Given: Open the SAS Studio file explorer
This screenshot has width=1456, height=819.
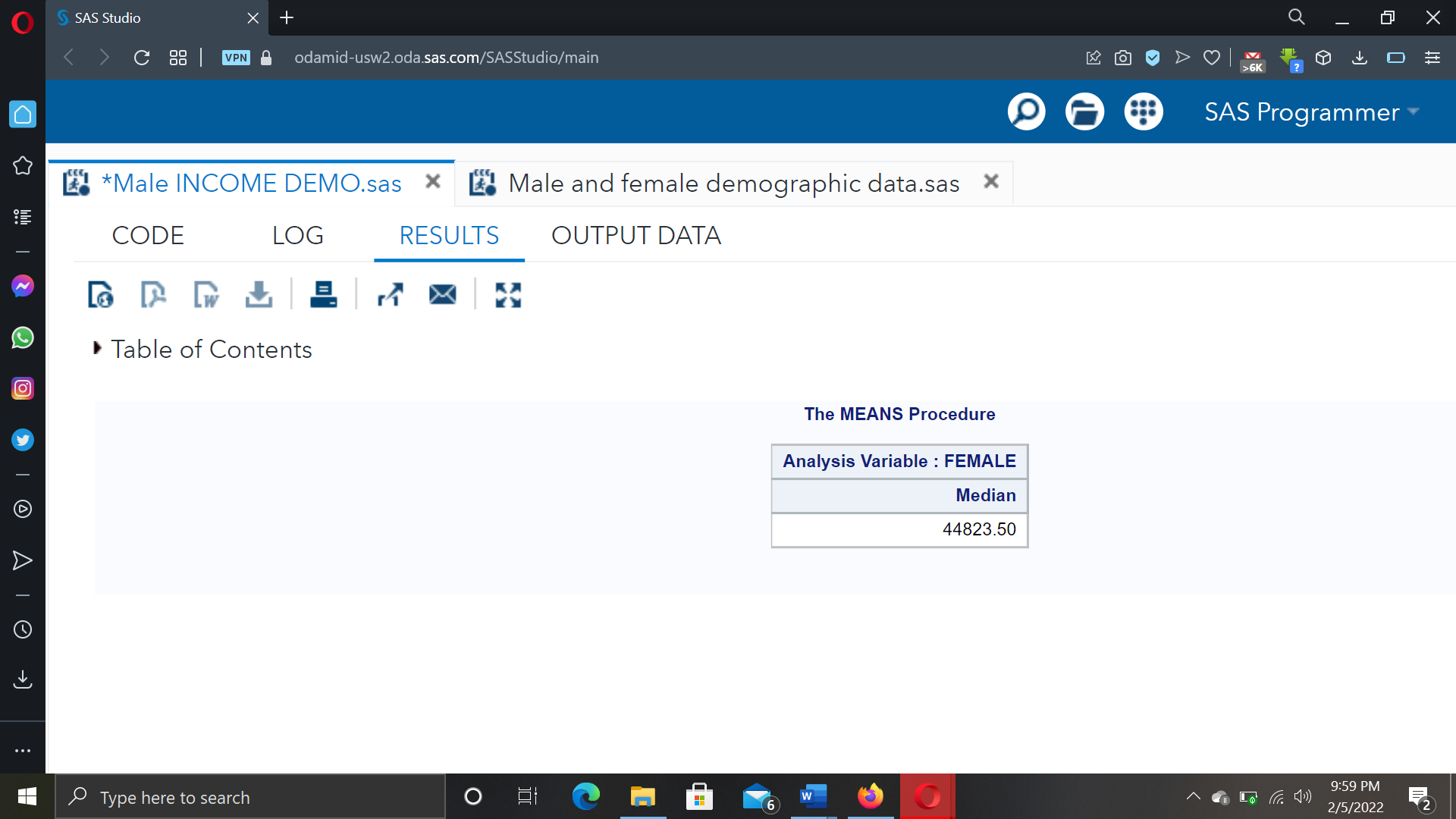Looking at the screenshot, I should [1084, 111].
